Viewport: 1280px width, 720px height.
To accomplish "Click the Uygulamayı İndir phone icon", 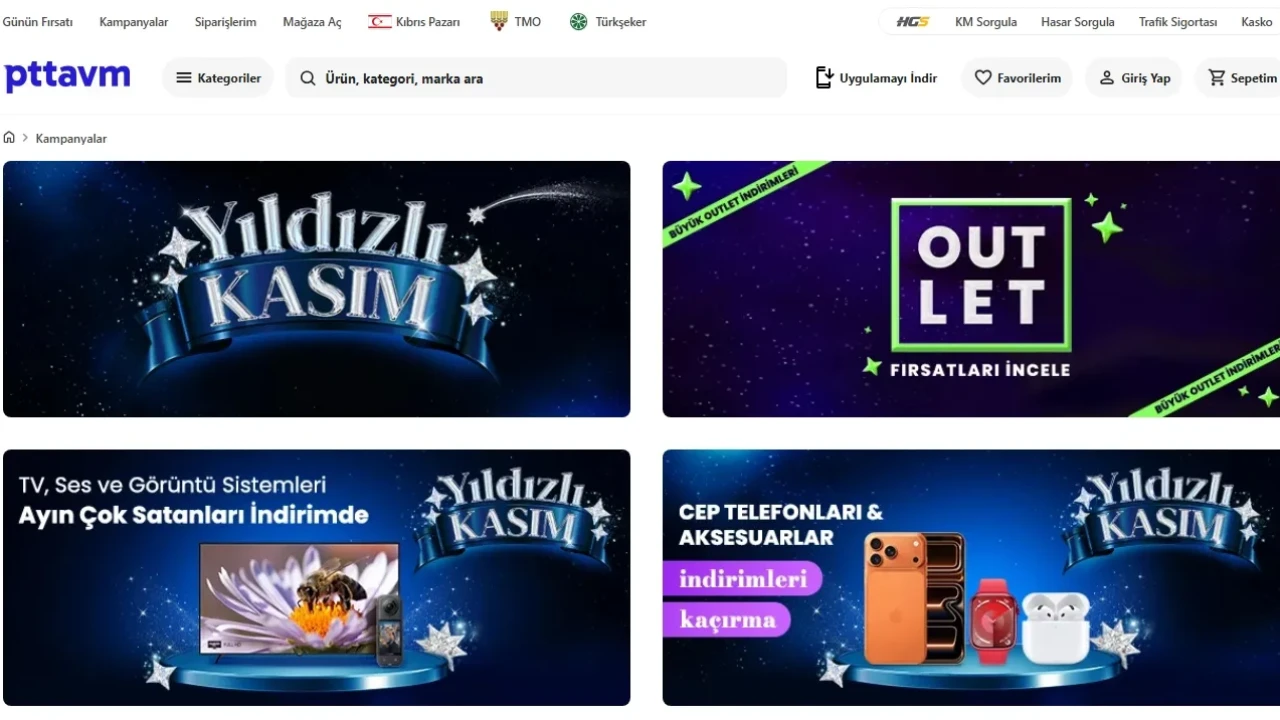I will click(824, 78).
